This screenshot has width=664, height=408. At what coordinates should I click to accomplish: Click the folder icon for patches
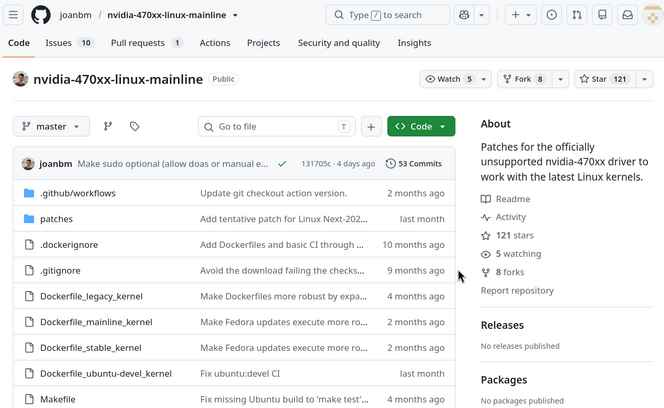tap(29, 219)
